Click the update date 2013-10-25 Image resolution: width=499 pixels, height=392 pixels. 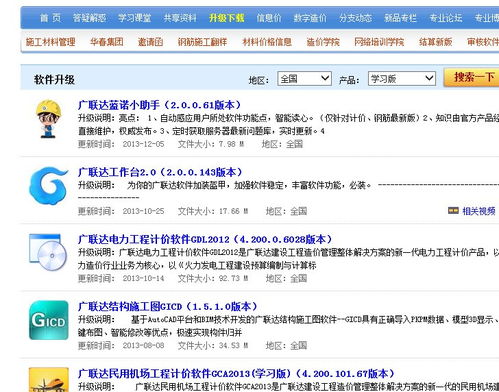pos(143,211)
